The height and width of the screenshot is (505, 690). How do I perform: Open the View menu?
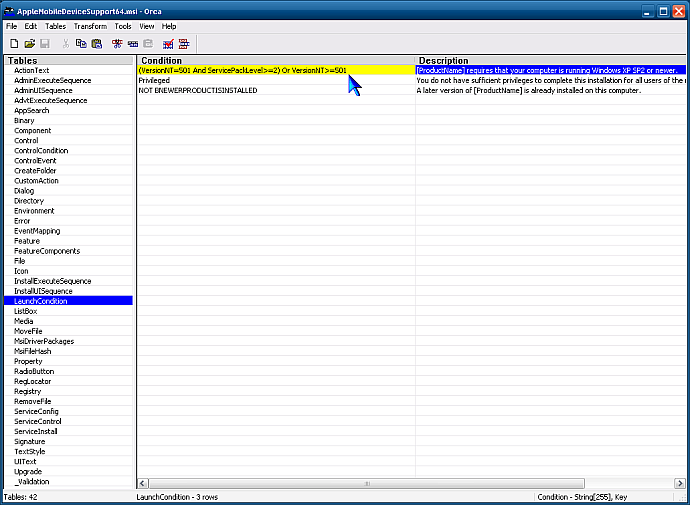pyautogui.click(x=147, y=26)
